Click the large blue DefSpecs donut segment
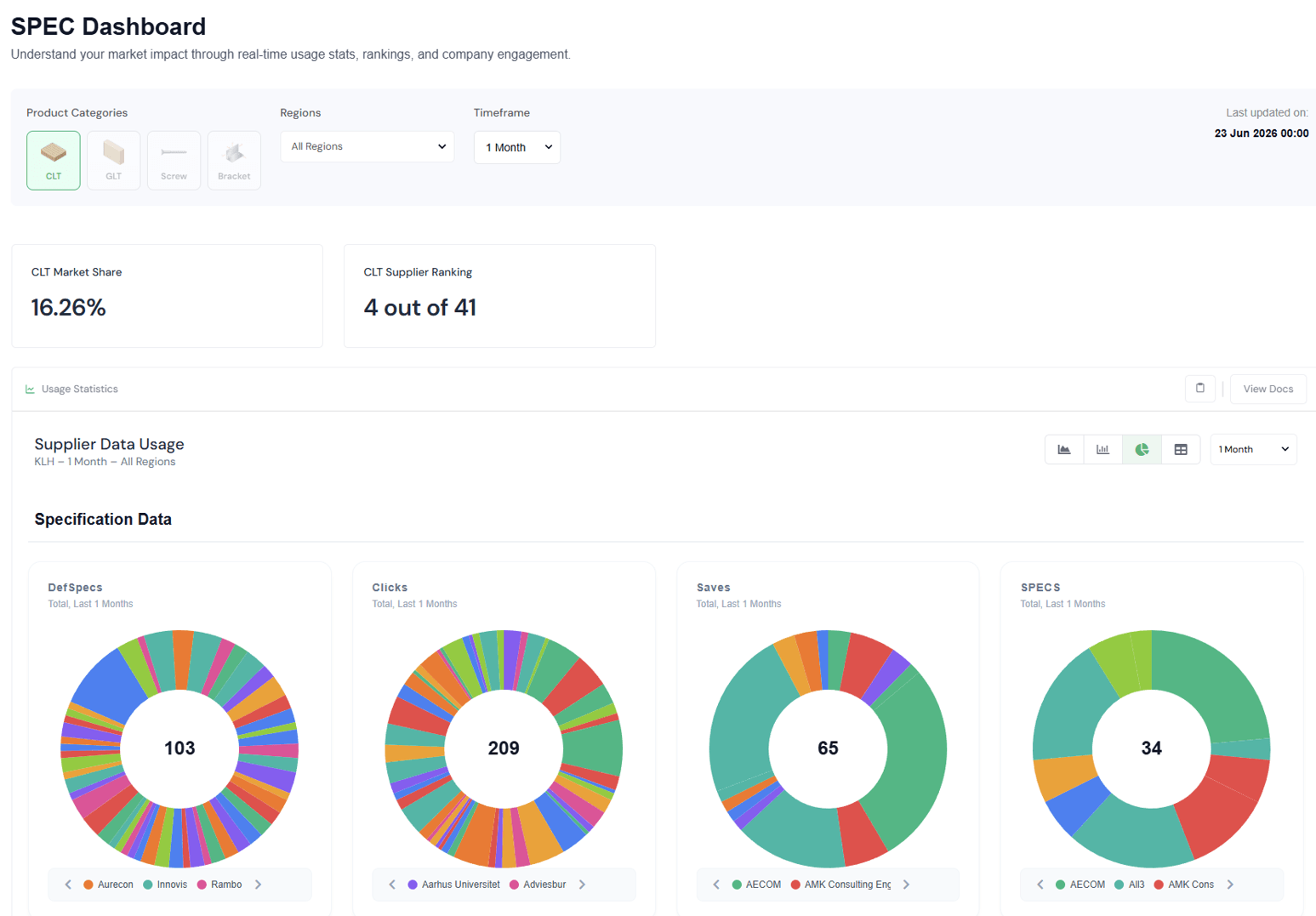 click(x=108, y=686)
